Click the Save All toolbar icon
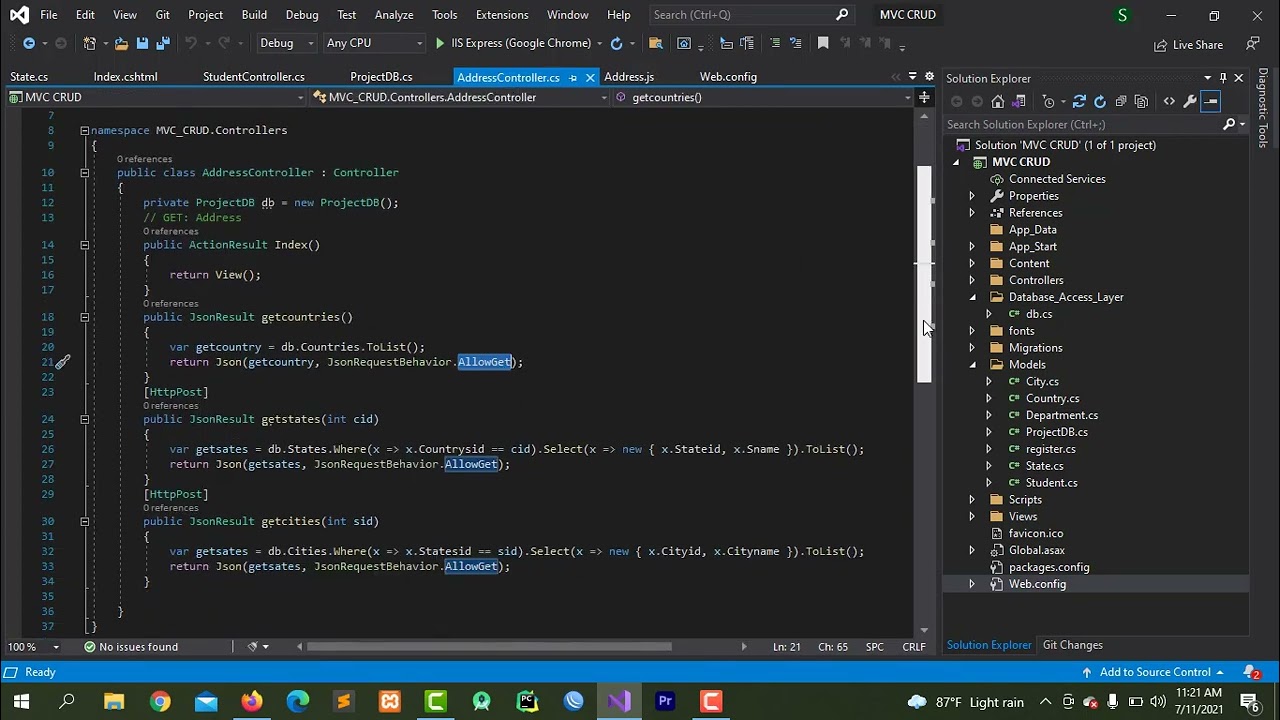The image size is (1280, 720). tap(162, 43)
